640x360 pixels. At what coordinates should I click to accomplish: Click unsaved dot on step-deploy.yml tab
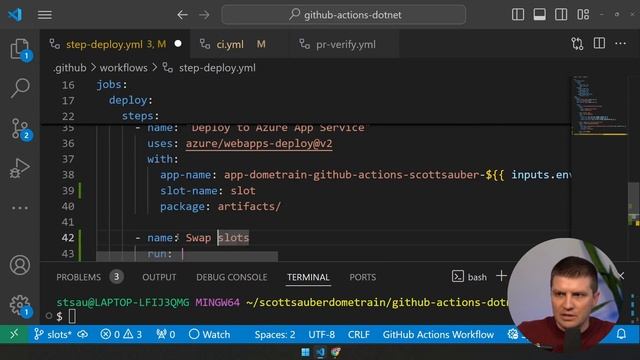pyautogui.click(x=178, y=44)
